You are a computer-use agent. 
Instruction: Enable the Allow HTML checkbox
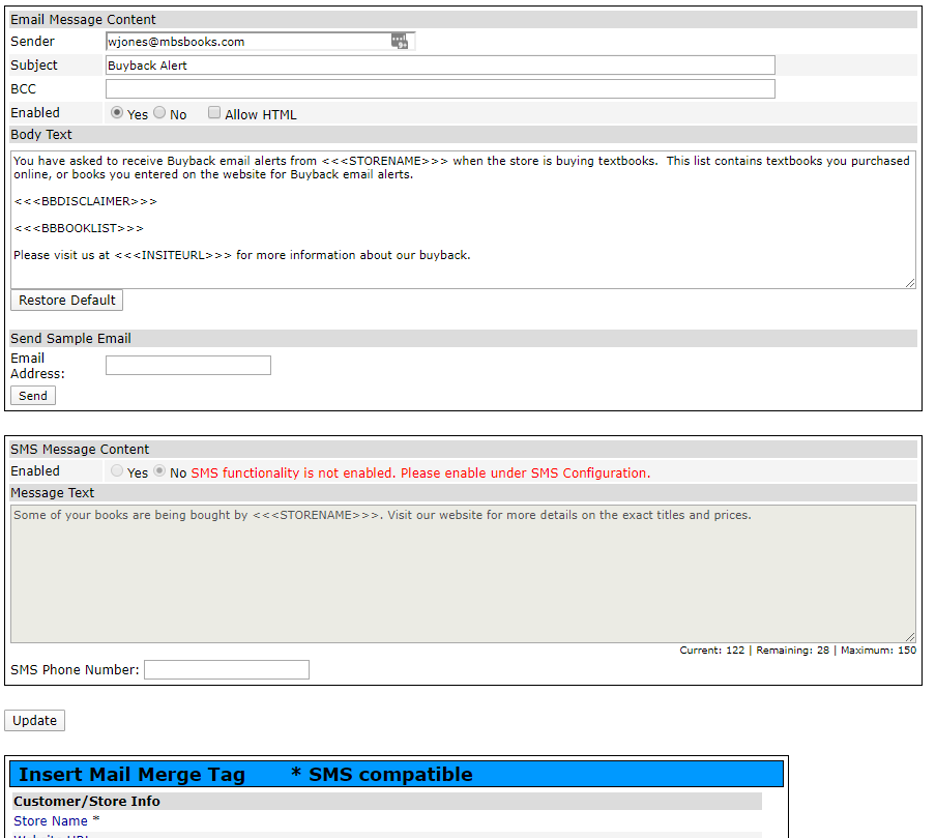(214, 114)
